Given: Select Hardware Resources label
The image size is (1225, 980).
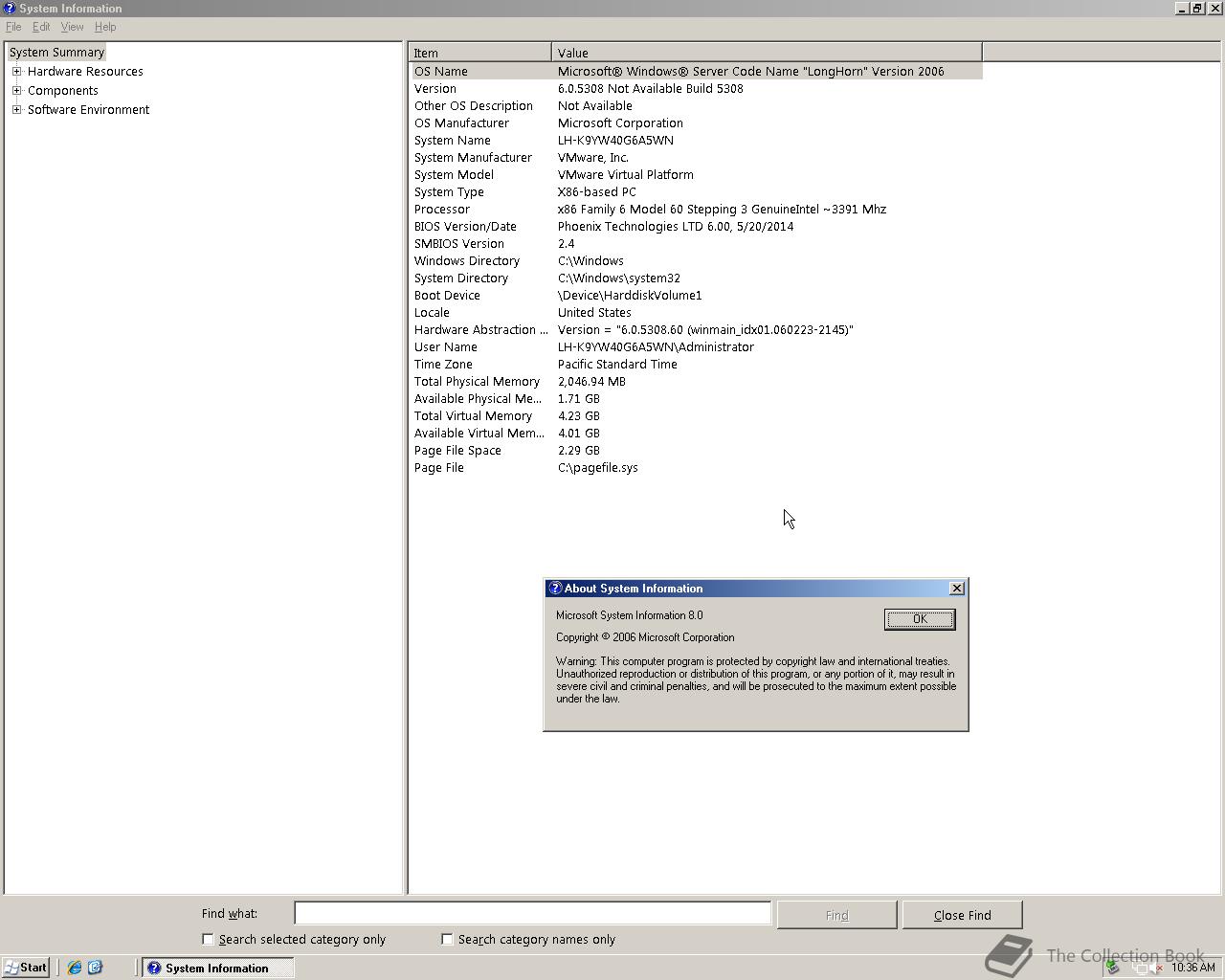Looking at the screenshot, I should coord(85,71).
